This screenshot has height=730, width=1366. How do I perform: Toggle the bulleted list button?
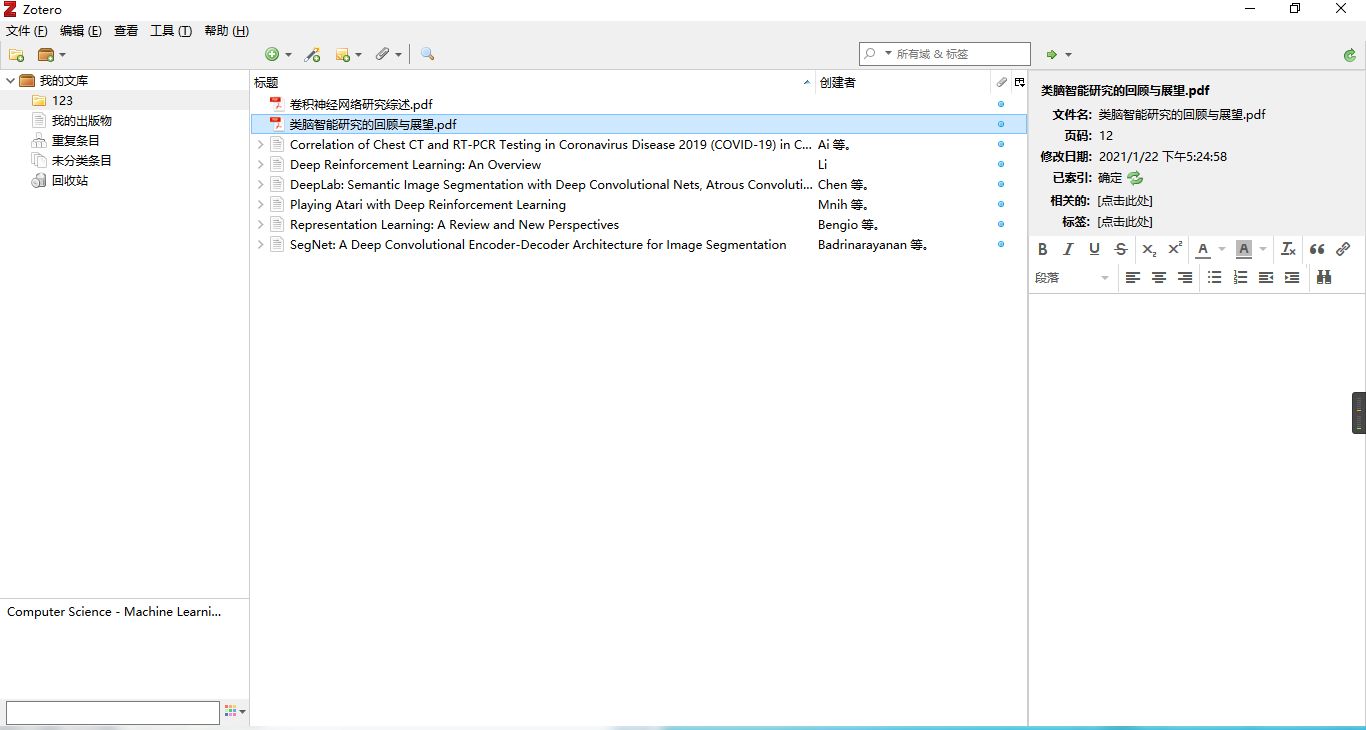pyautogui.click(x=1214, y=277)
